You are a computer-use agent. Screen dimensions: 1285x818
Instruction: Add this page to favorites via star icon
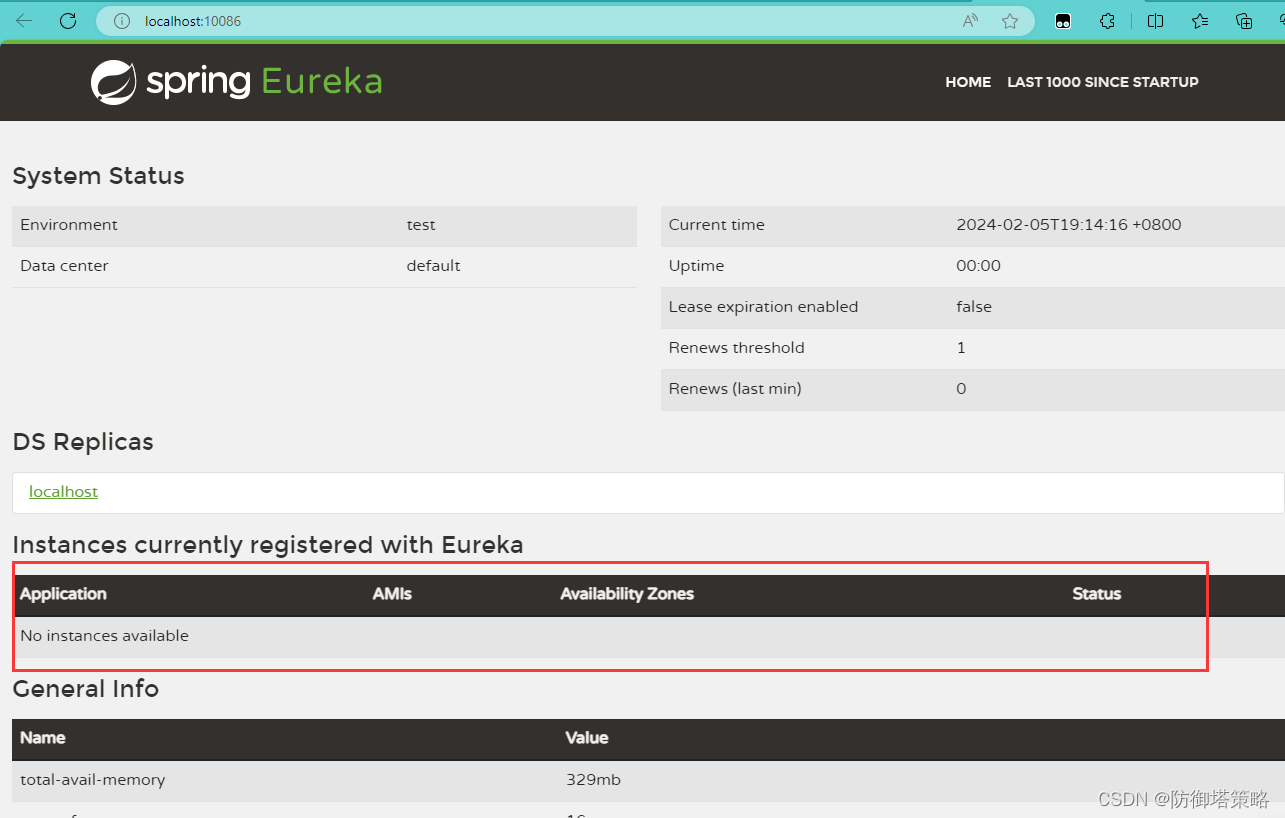click(x=1010, y=20)
